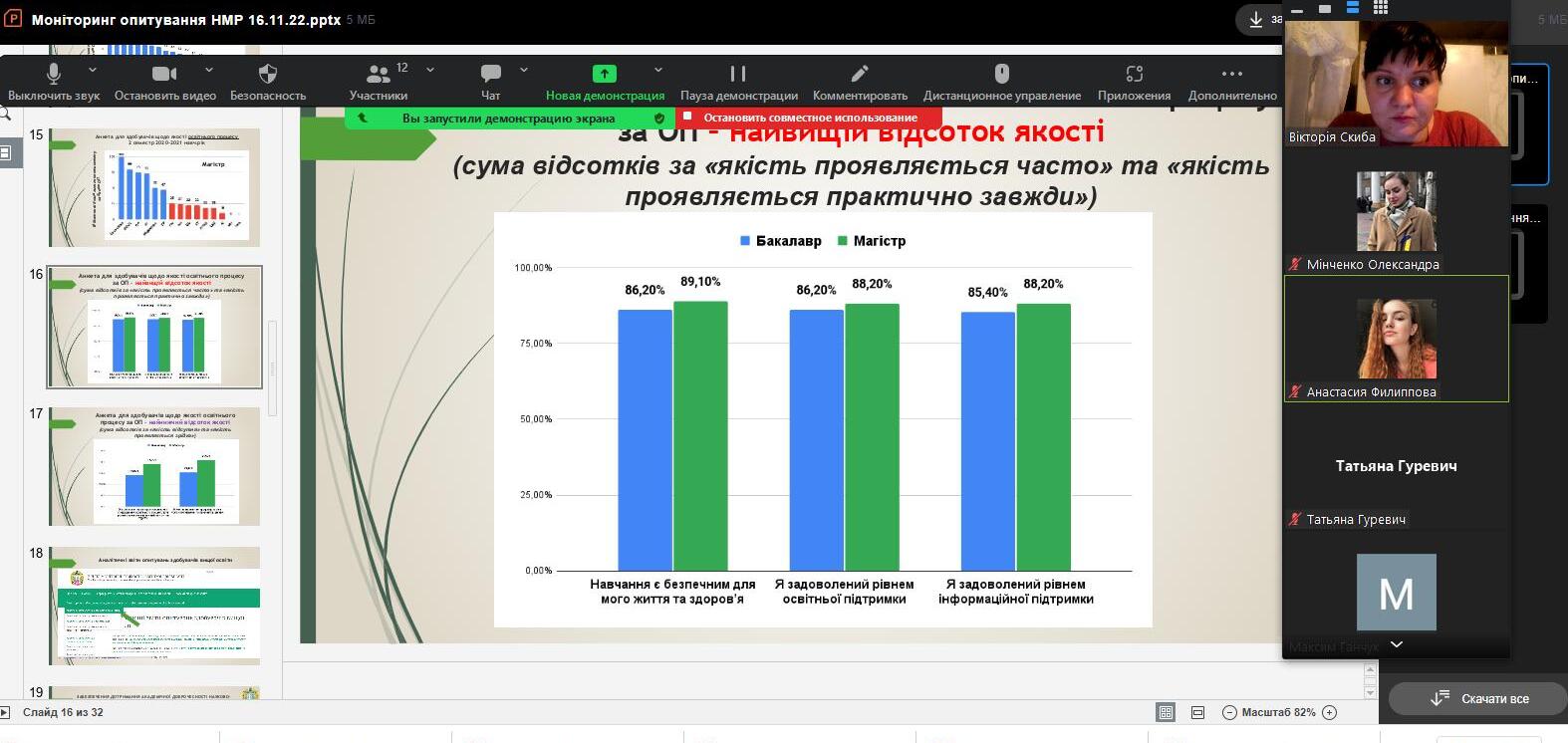The height and width of the screenshot is (743, 1568).
Task: Pause sharing with Пауза демонстрации
Action: click(738, 82)
